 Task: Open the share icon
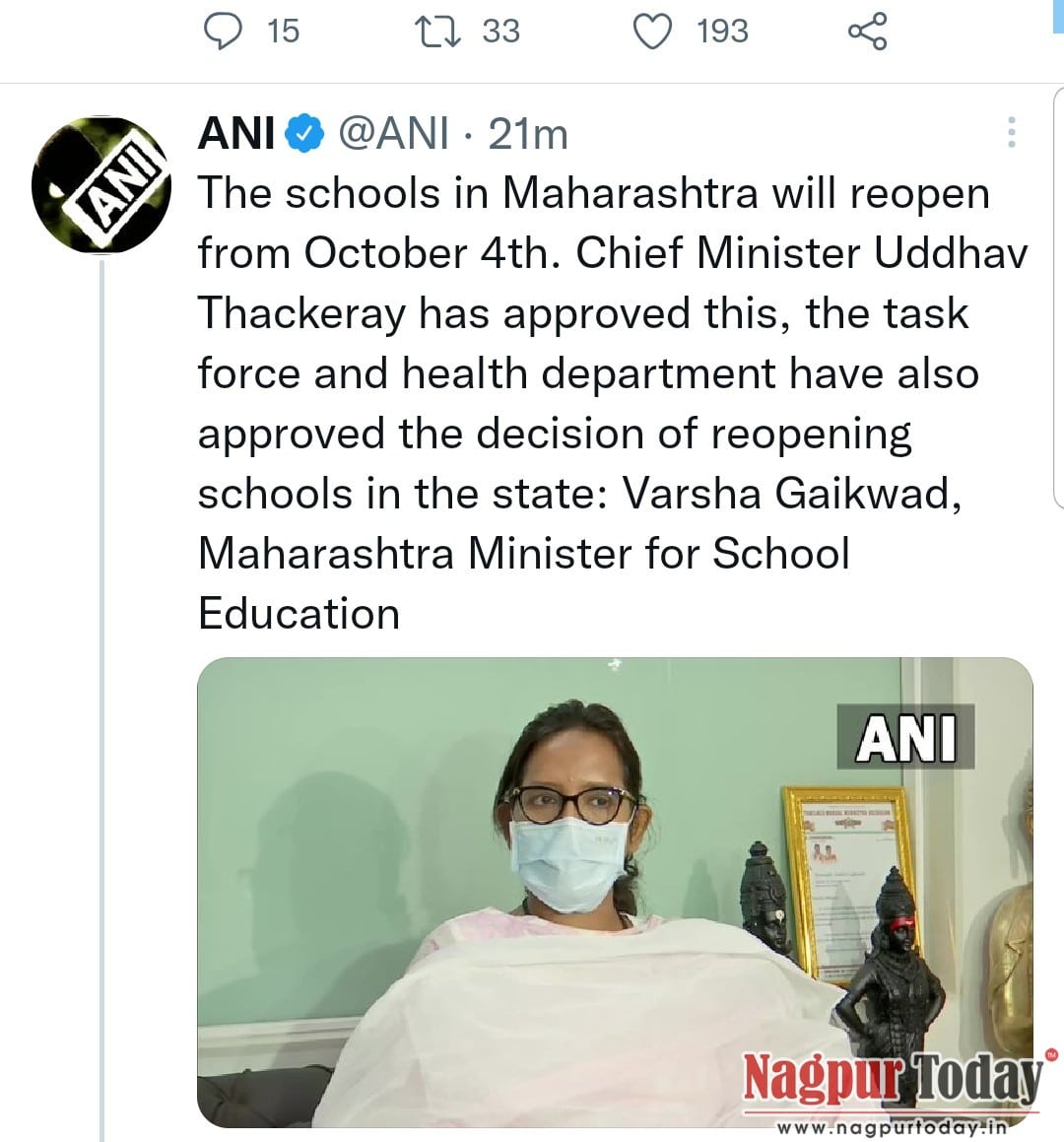pyautogui.click(x=867, y=32)
